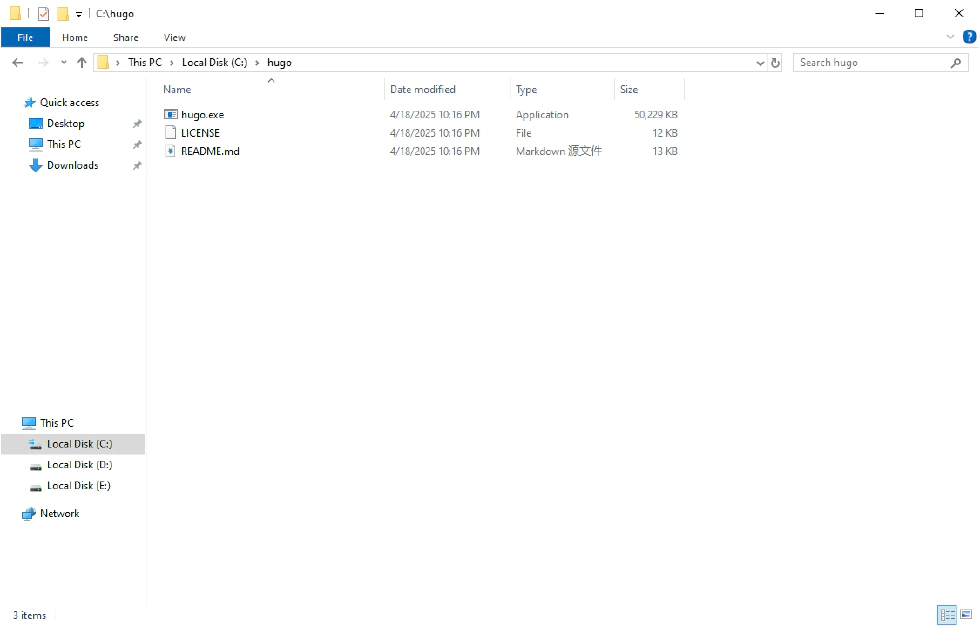Sort files by Date modified column

click(x=423, y=89)
